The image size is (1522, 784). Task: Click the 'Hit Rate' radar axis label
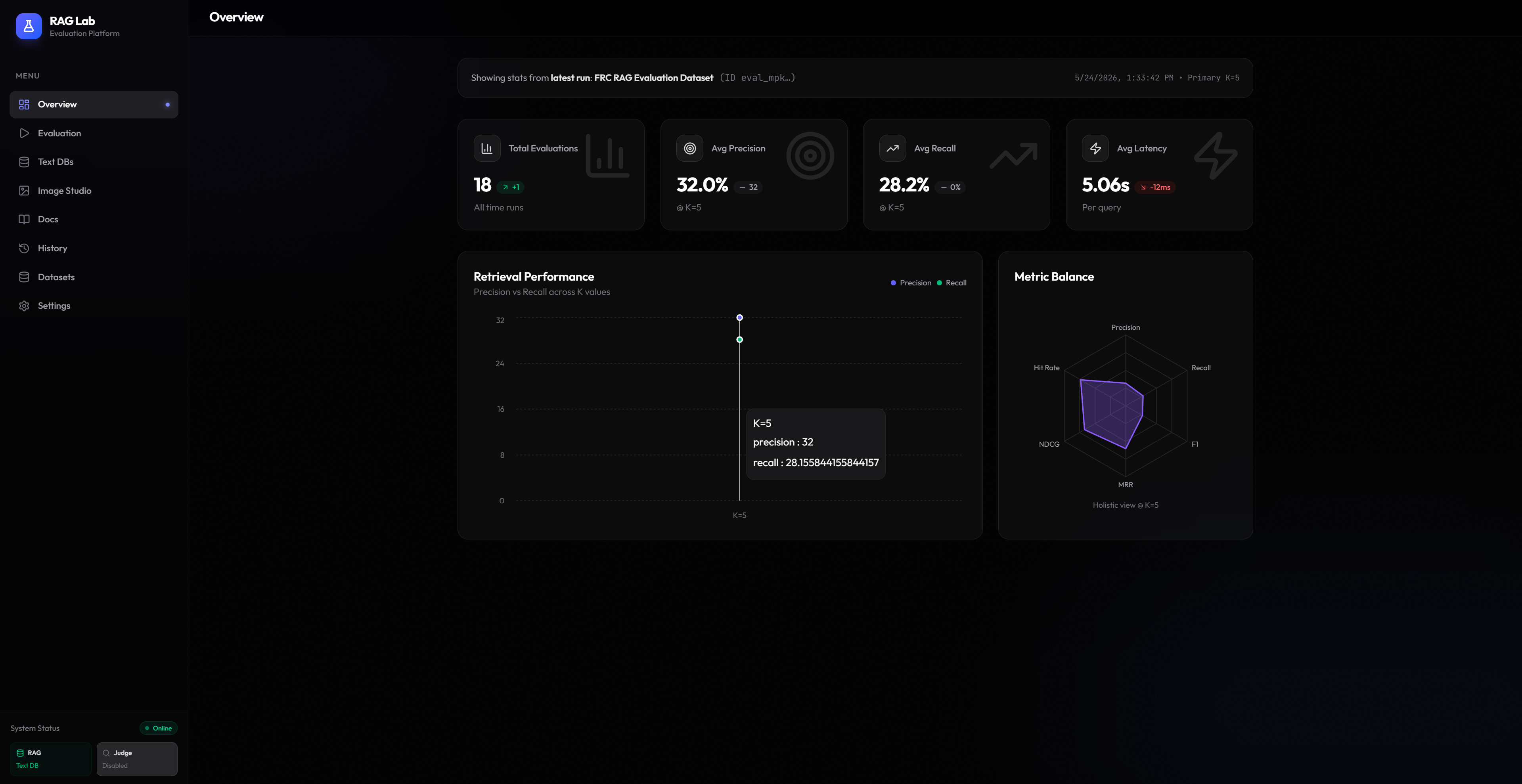[x=1046, y=367]
